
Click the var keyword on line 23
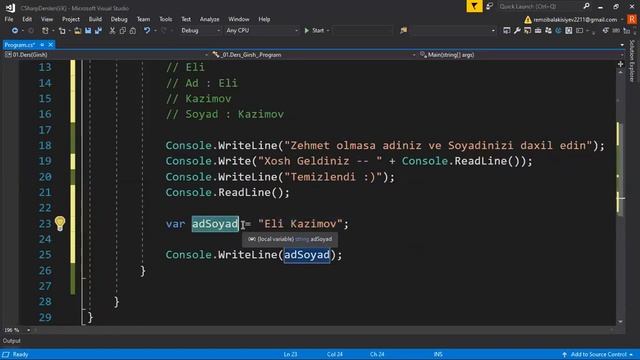click(176, 224)
